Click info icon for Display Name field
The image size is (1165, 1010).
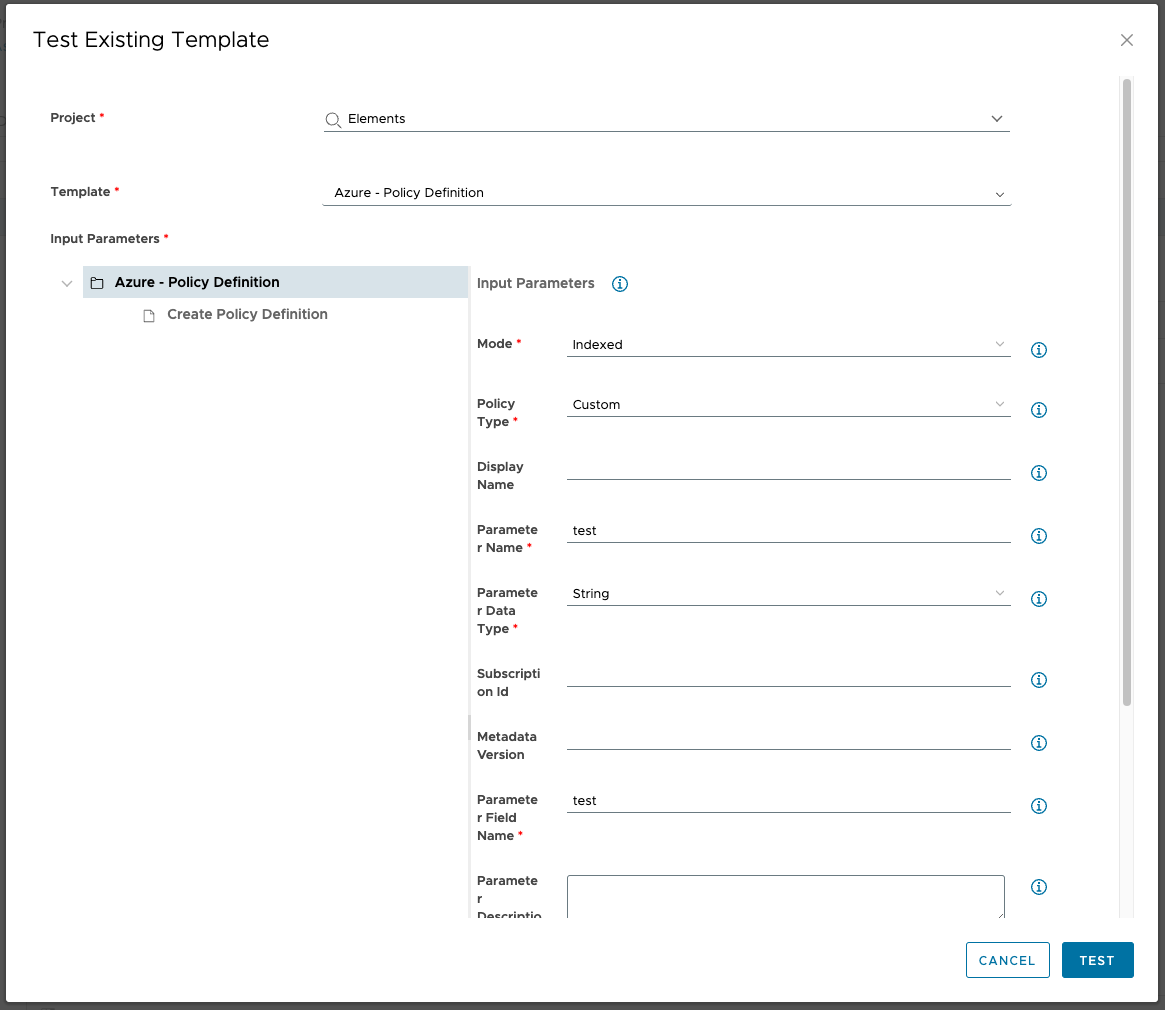pos(1039,473)
